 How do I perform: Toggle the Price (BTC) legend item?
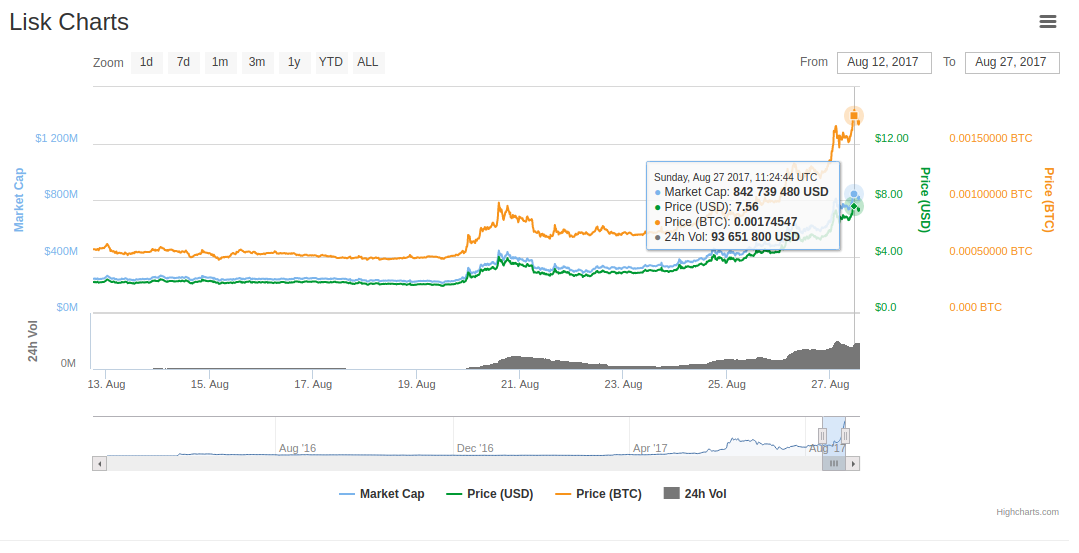[x=599, y=494]
